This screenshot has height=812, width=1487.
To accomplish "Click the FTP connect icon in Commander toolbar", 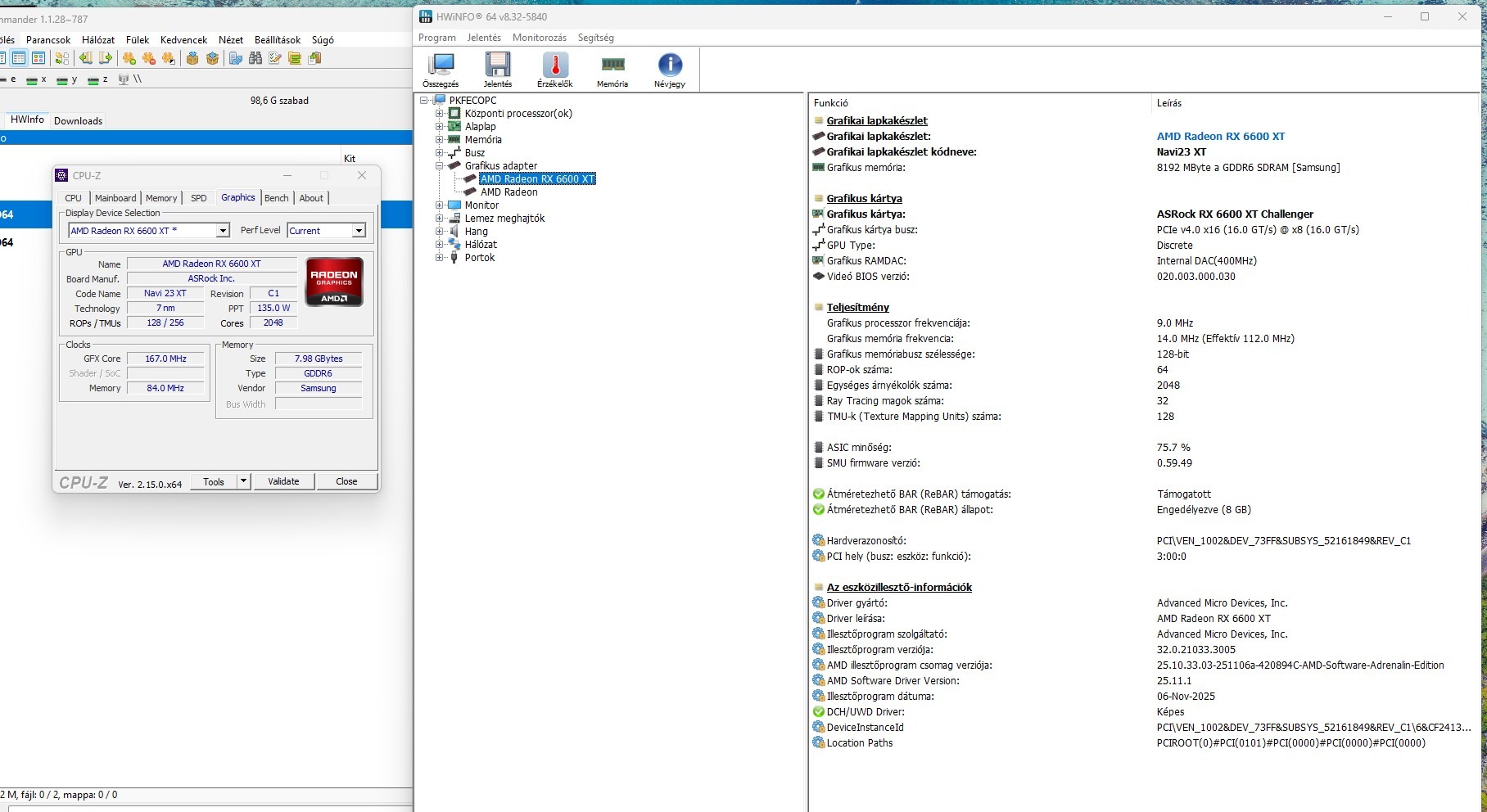I will click(236, 58).
